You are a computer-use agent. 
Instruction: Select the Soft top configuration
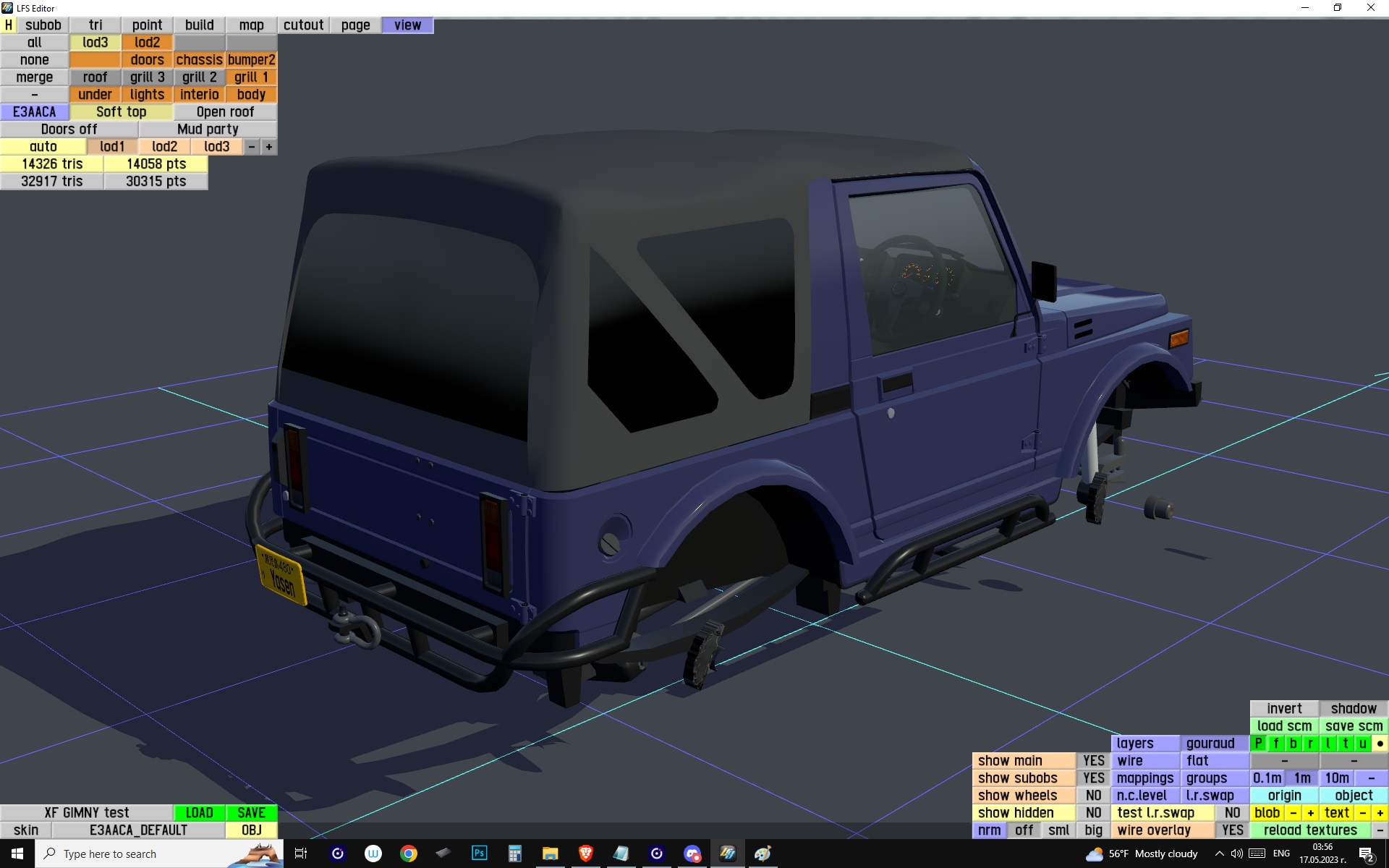[x=121, y=112]
